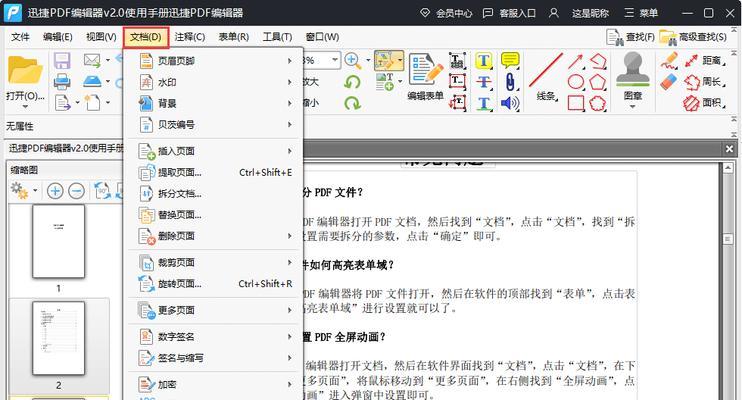
Task: Click the green rotate clockwise icon
Action: point(352,103)
